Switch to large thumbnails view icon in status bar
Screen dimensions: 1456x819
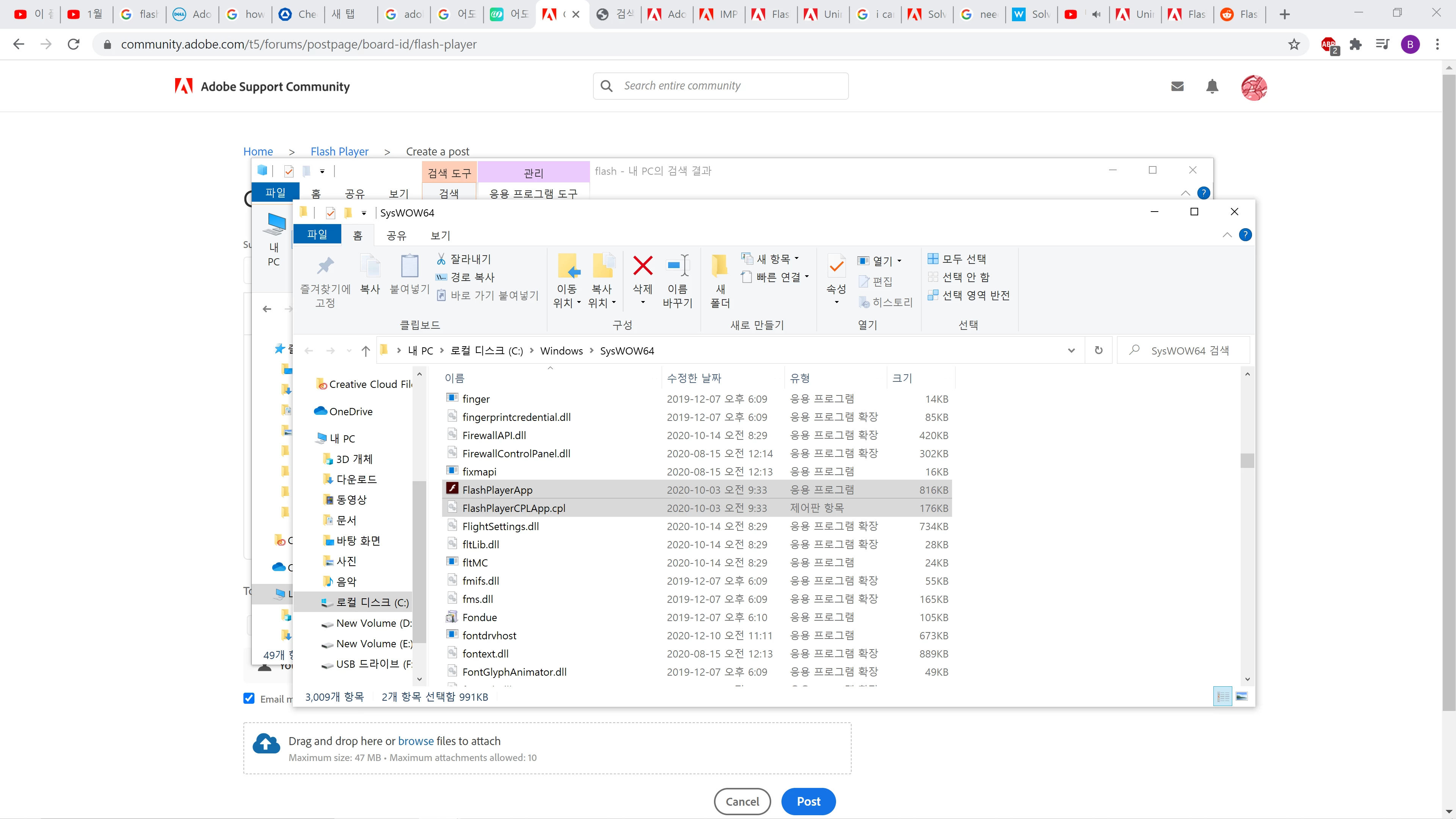pyautogui.click(x=1242, y=697)
